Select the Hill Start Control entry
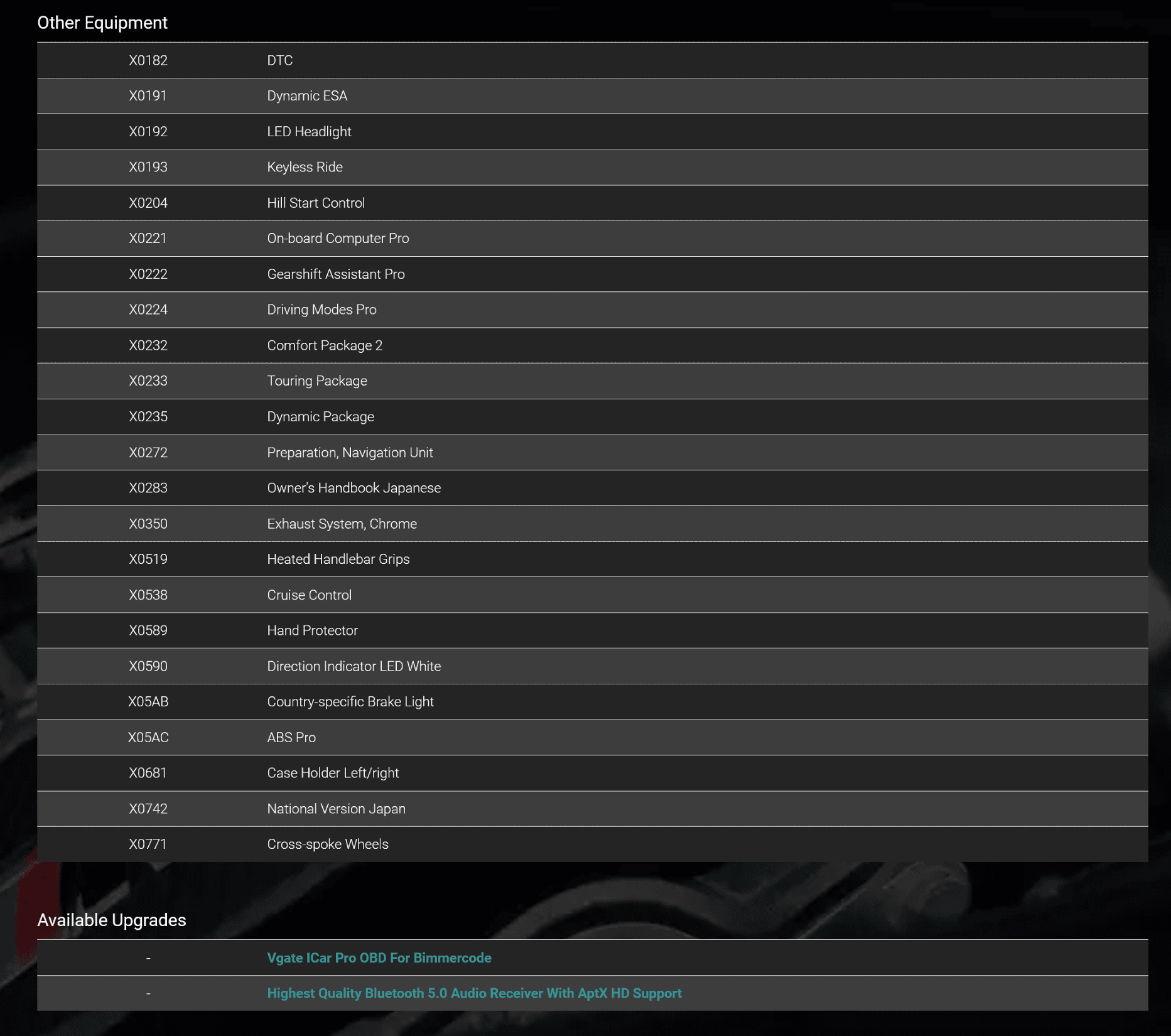Viewport: 1171px width, 1036px height. pos(316,203)
